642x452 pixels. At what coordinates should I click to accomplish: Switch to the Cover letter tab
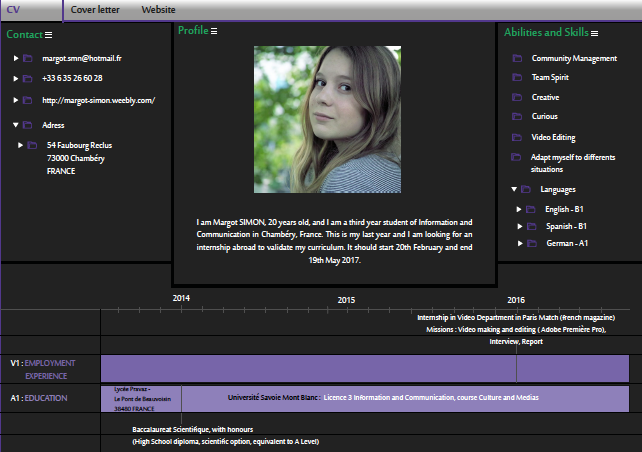click(x=95, y=10)
